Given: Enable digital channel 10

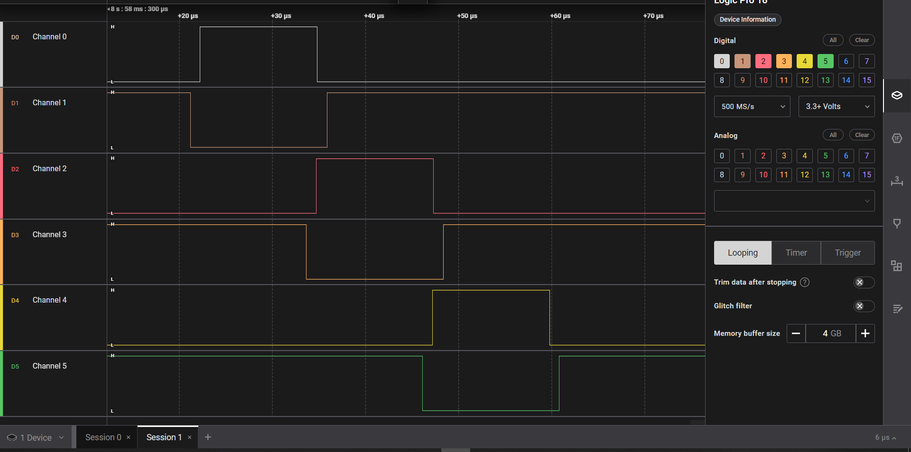Looking at the screenshot, I should coord(763,80).
